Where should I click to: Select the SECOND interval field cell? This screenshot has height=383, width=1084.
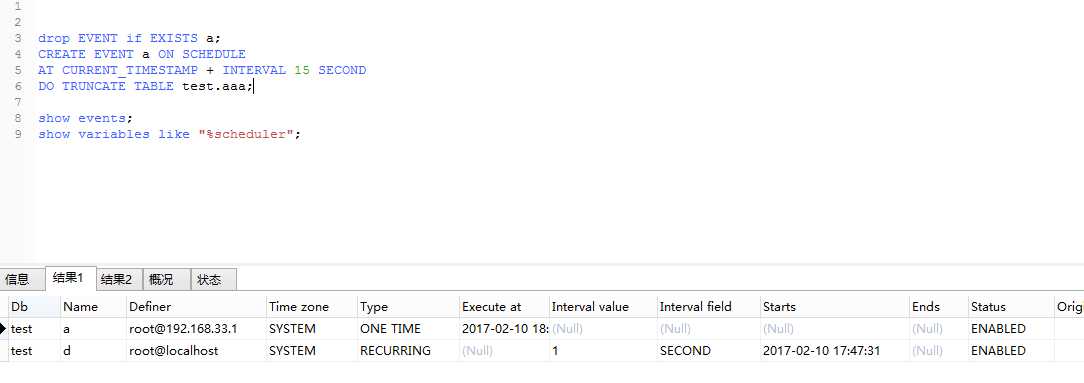point(709,351)
